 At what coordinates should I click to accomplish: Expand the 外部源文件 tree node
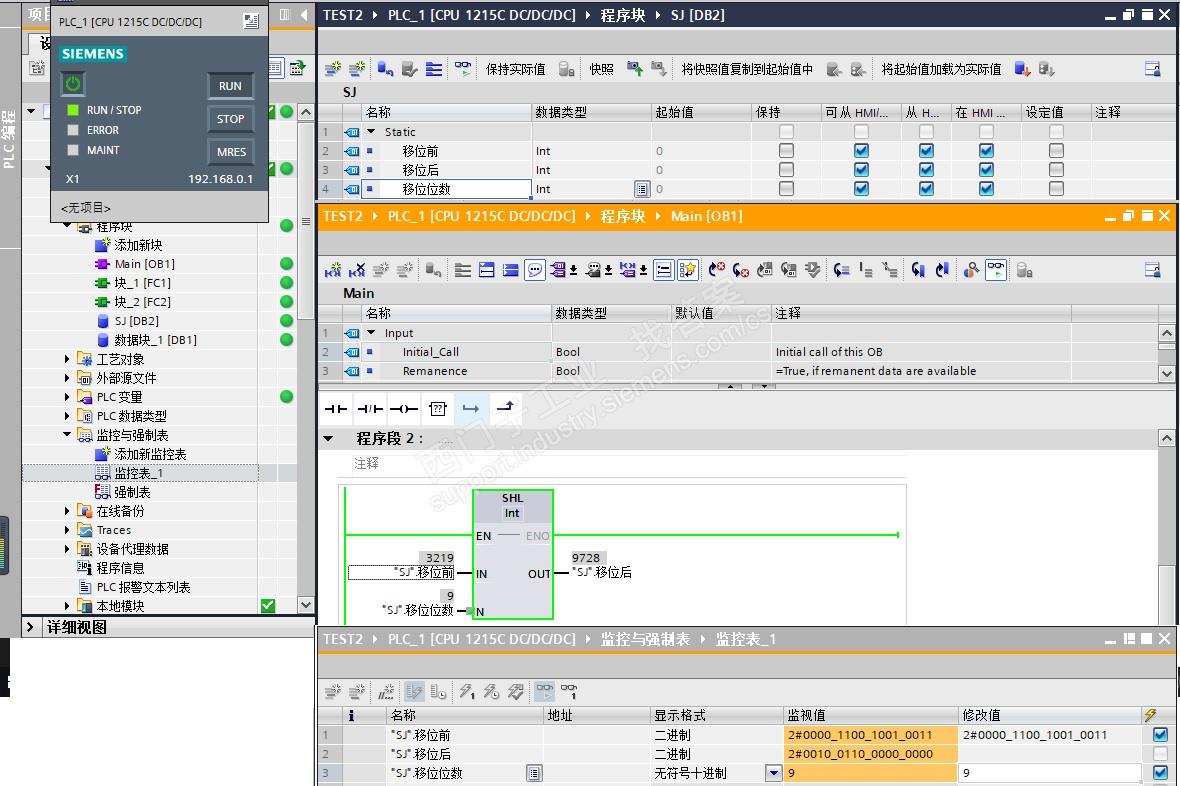pyautogui.click(x=67, y=378)
